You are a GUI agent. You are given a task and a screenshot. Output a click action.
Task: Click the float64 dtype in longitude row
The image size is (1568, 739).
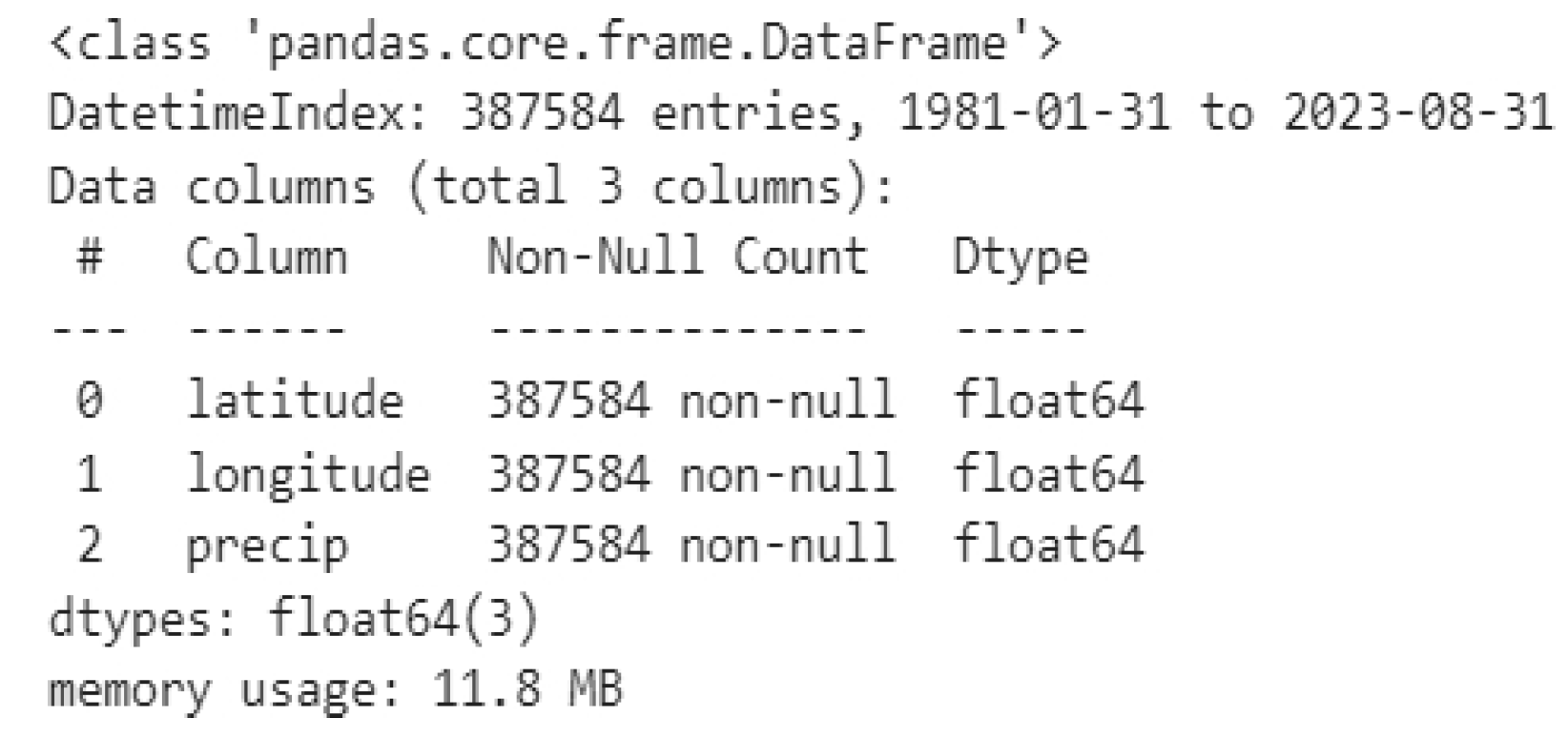pos(1047,473)
